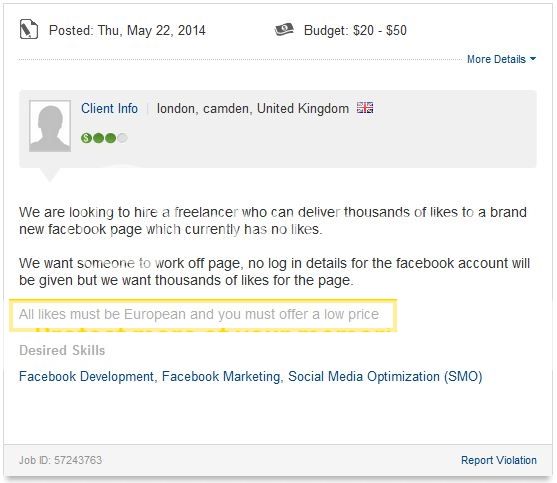This screenshot has width=557, height=483.
Task: Click the Report Violation link
Action: (x=499, y=460)
